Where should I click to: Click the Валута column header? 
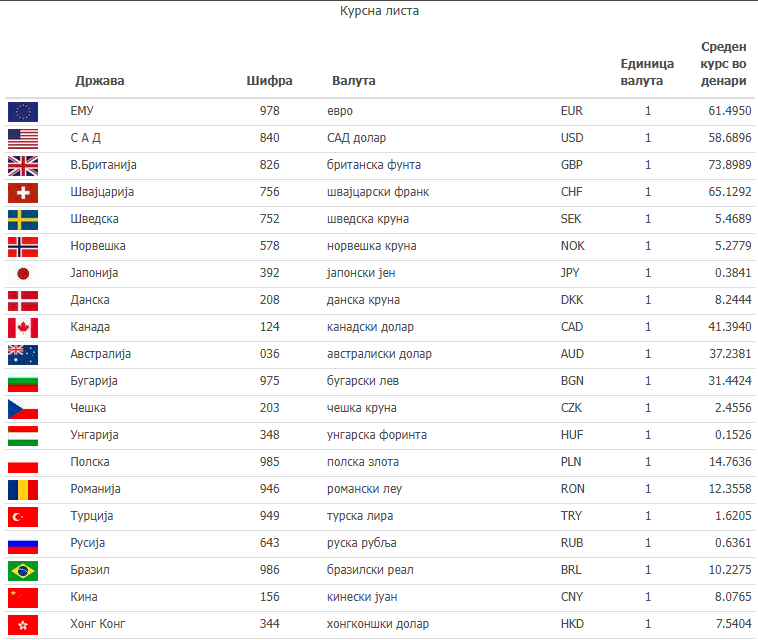click(x=354, y=81)
